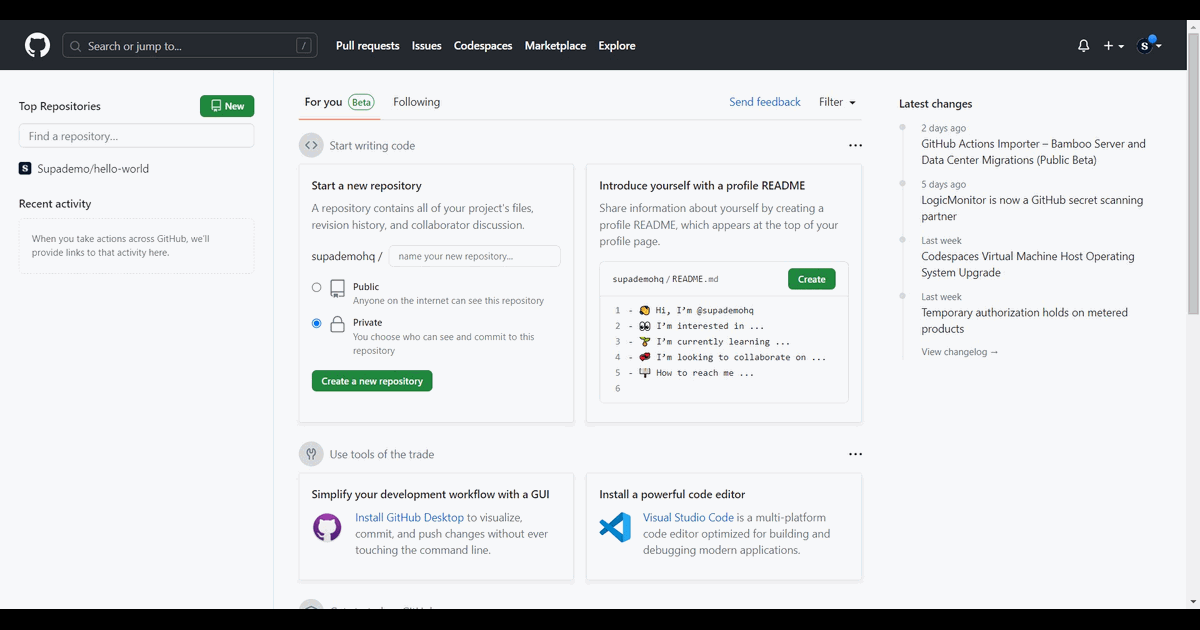Expand the Filter dropdown
This screenshot has height=630, width=1200.
click(x=837, y=102)
